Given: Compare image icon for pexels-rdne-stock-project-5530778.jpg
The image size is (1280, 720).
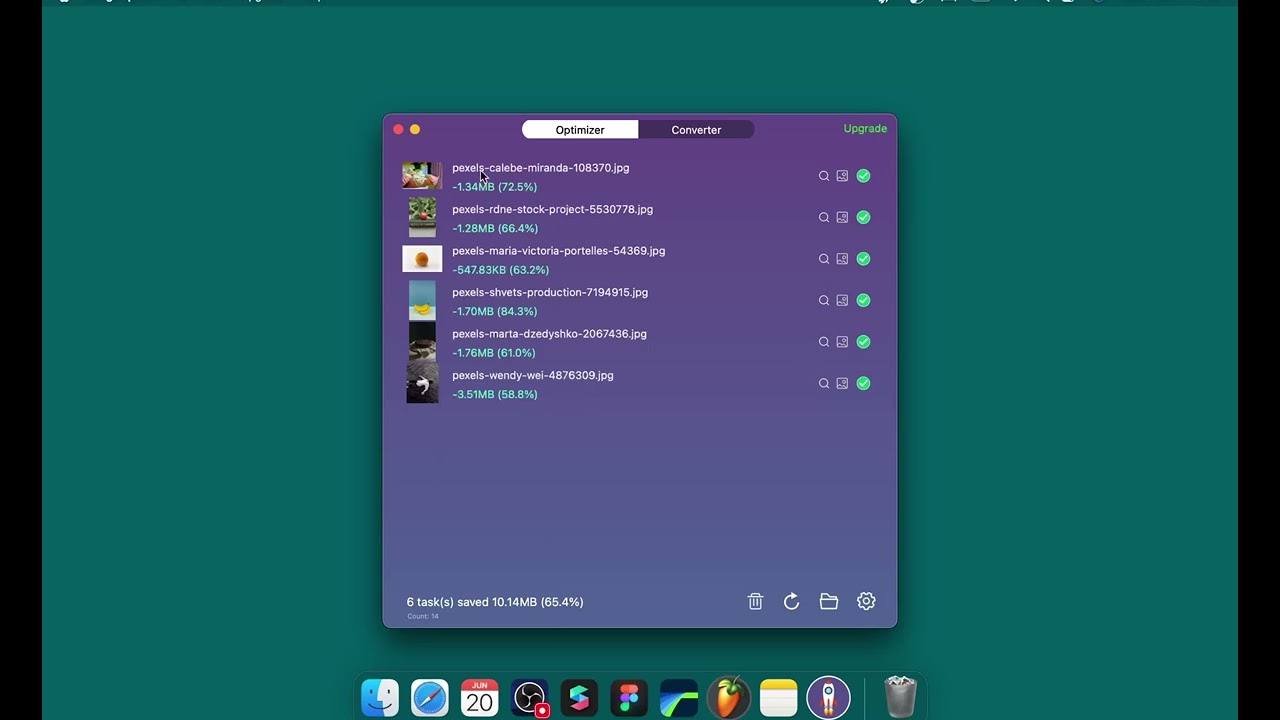Looking at the screenshot, I should point(842,217).
